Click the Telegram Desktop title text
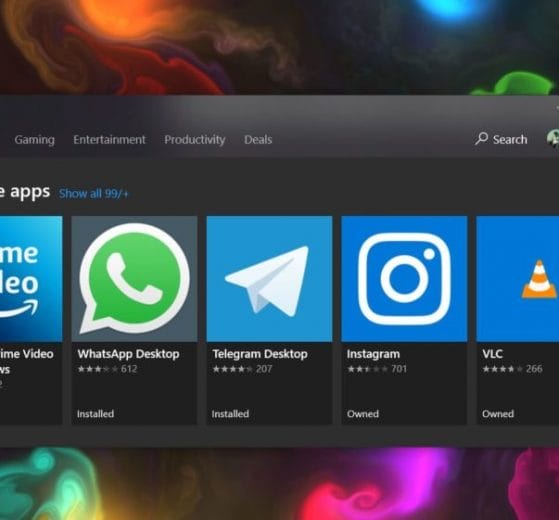The height and width of the screenshot is (520, 559). tap(260, 354)
